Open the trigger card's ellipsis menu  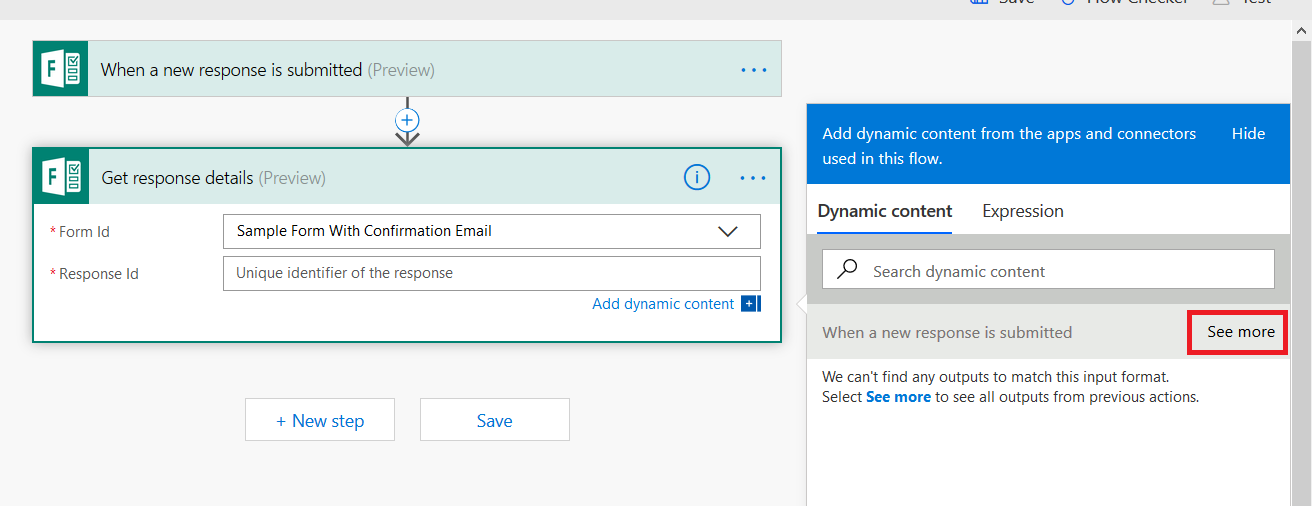(753, 70)
